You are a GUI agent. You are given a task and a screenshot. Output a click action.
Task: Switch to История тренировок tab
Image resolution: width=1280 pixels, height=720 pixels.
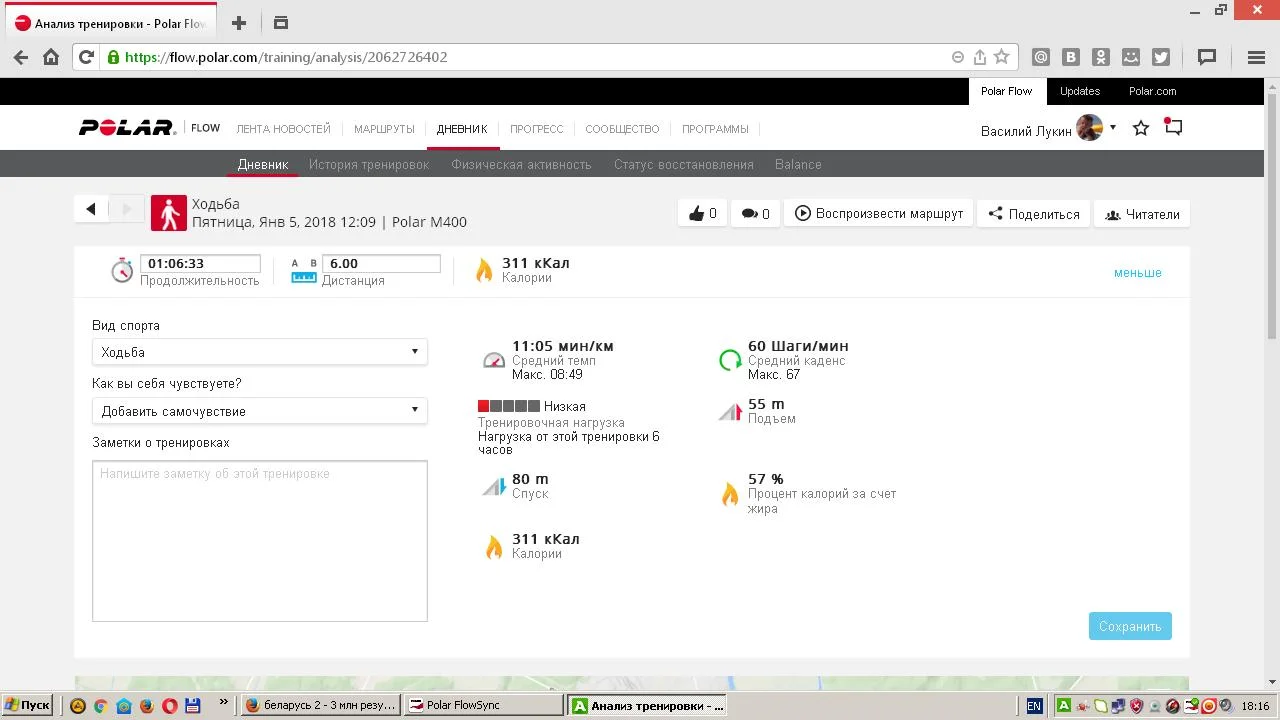368,164
